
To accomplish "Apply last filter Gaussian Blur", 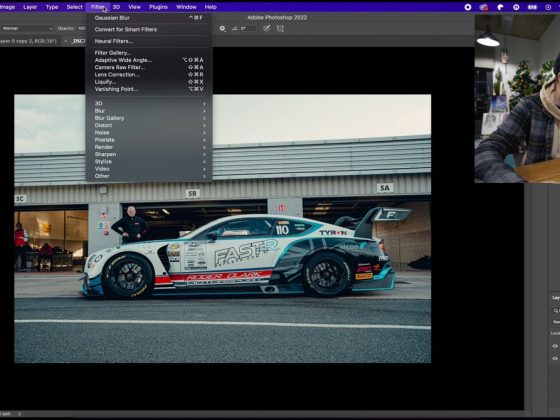I will click(149, 18).
